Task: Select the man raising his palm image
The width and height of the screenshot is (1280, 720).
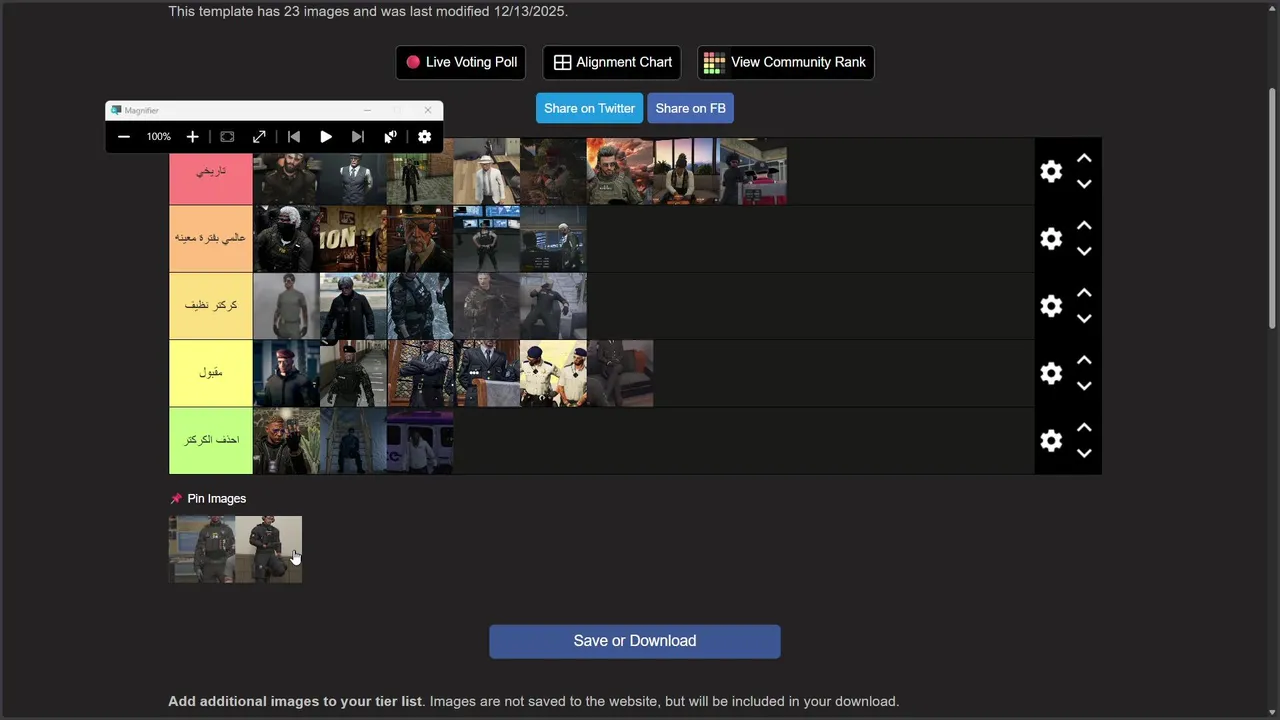Action: (286, 440)
